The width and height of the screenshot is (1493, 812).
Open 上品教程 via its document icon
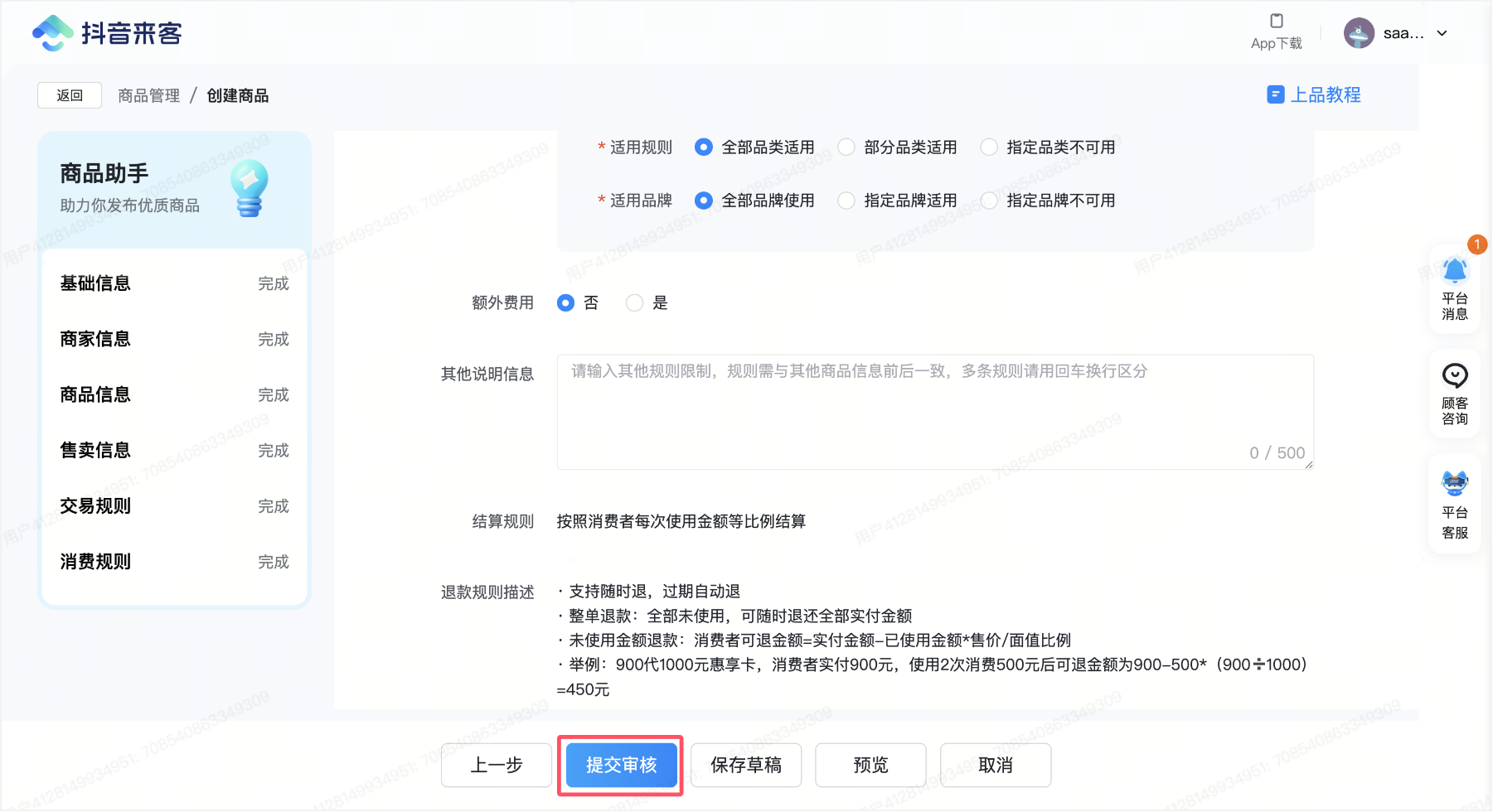pyautogui.click(x=1274, y=94)
